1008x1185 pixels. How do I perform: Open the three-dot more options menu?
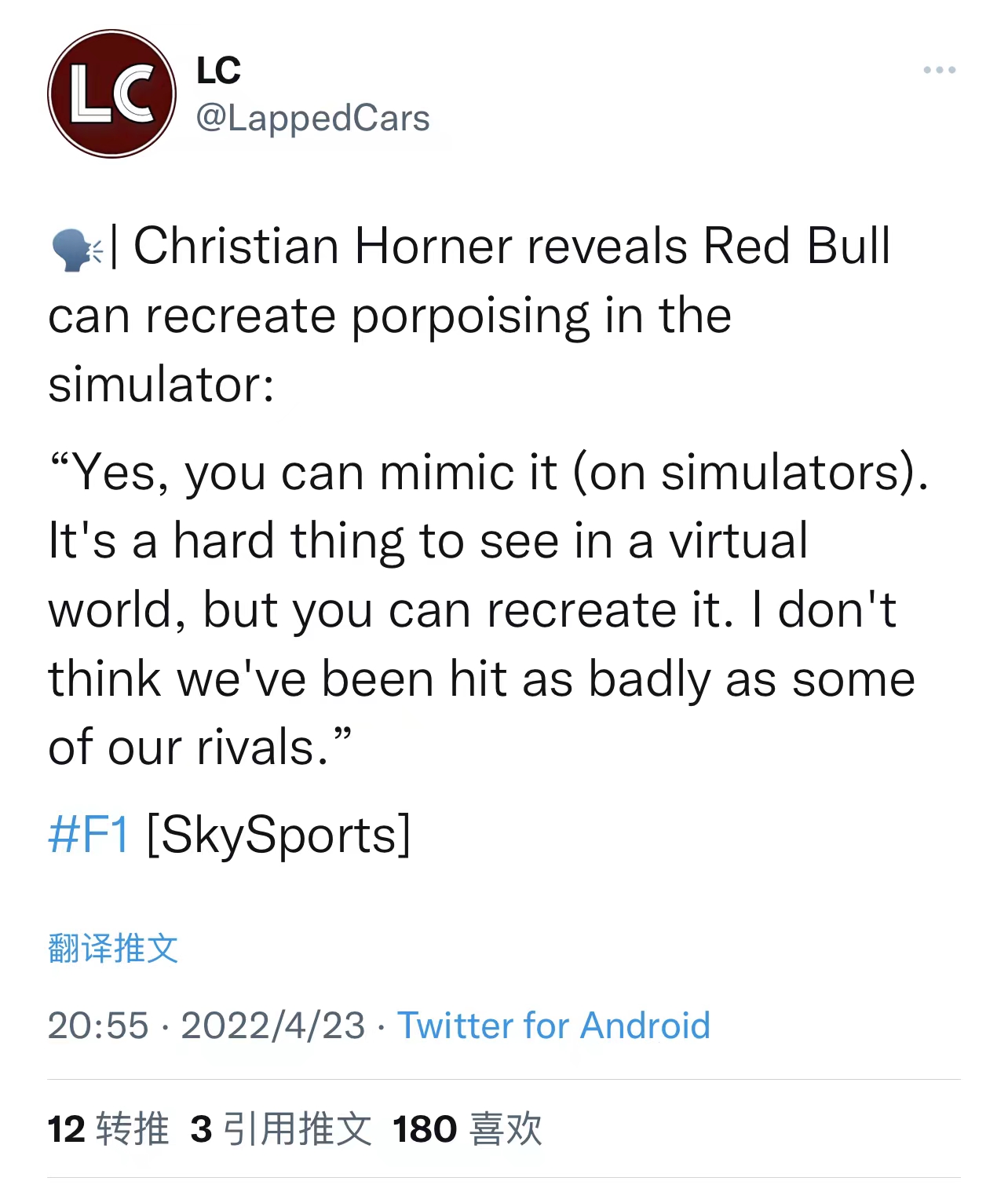(939, 71)
